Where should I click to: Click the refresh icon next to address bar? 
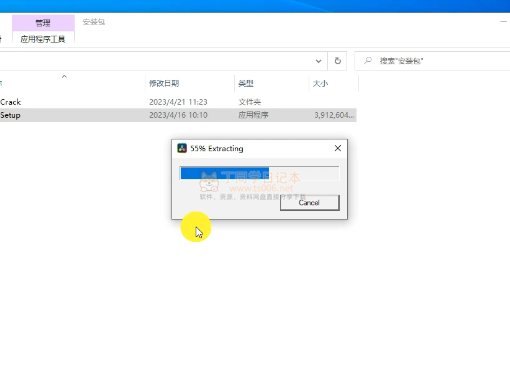click(x=337, y=61)
